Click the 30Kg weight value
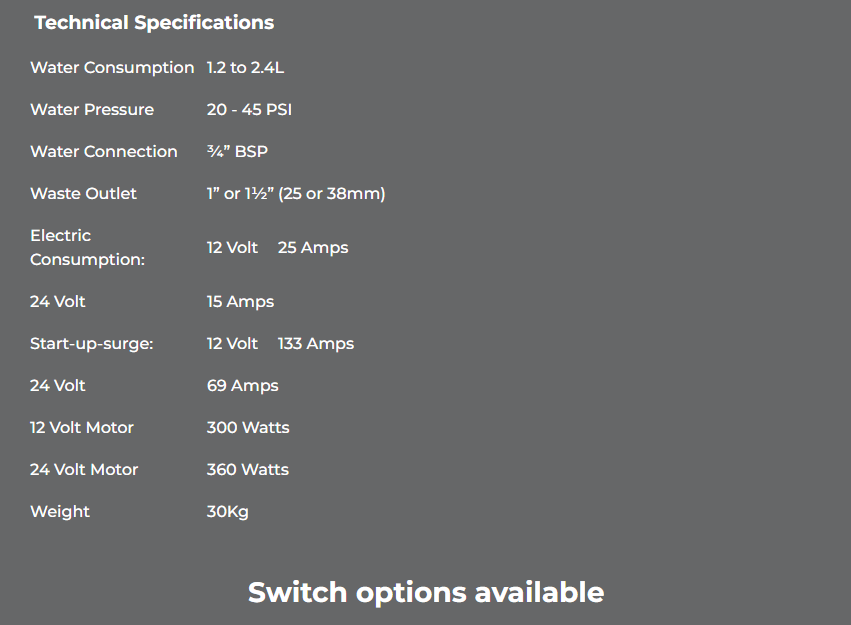The image size is (851, 625). tap(228, 512)
